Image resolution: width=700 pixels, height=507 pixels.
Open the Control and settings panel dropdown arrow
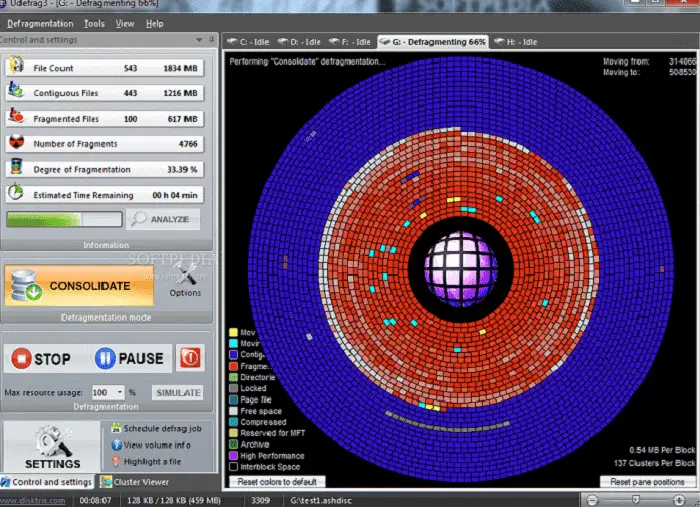[x=199, y=40]
